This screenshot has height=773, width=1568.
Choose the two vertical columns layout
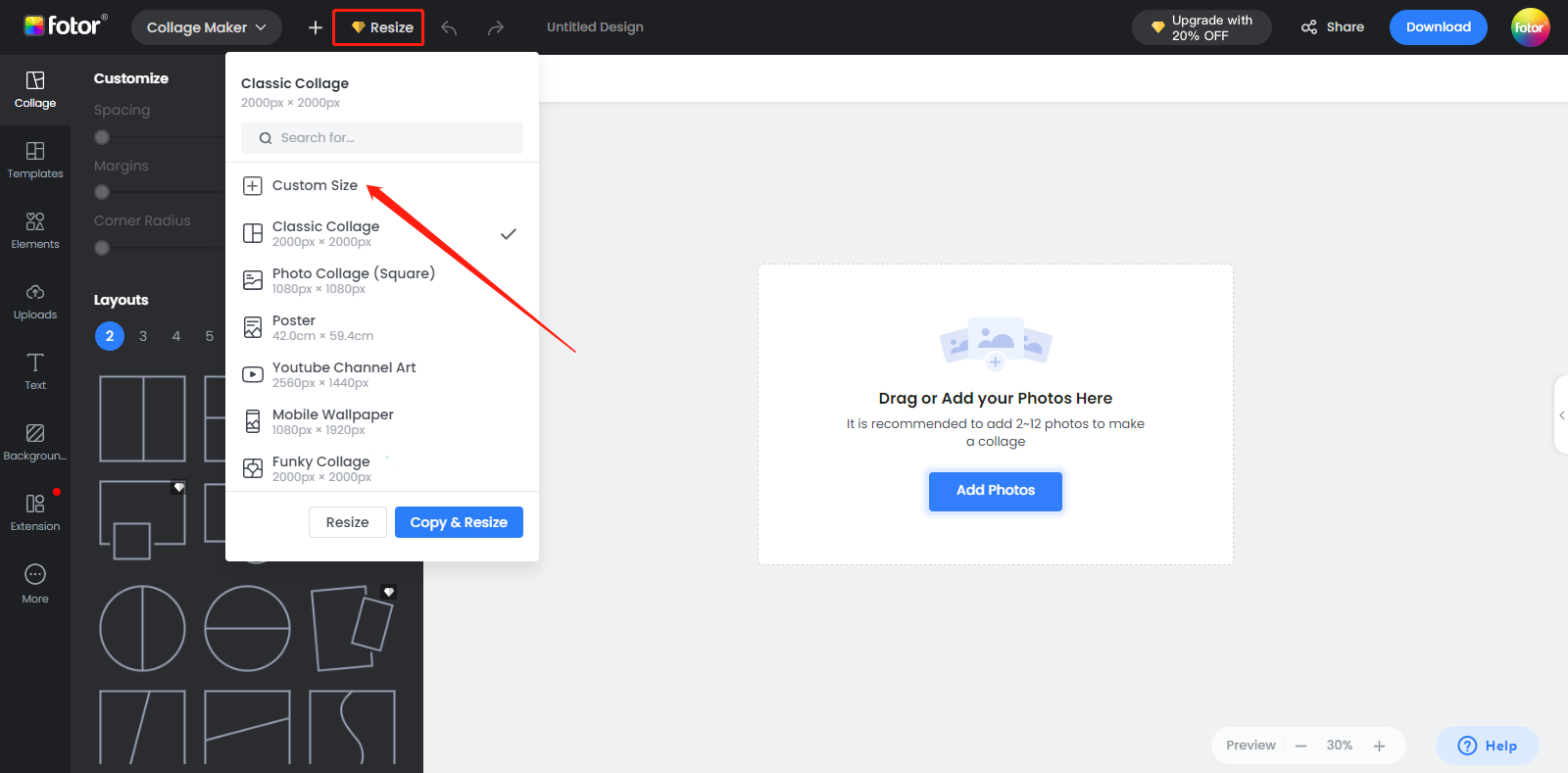pyautogui.click(x=143, y=418)
